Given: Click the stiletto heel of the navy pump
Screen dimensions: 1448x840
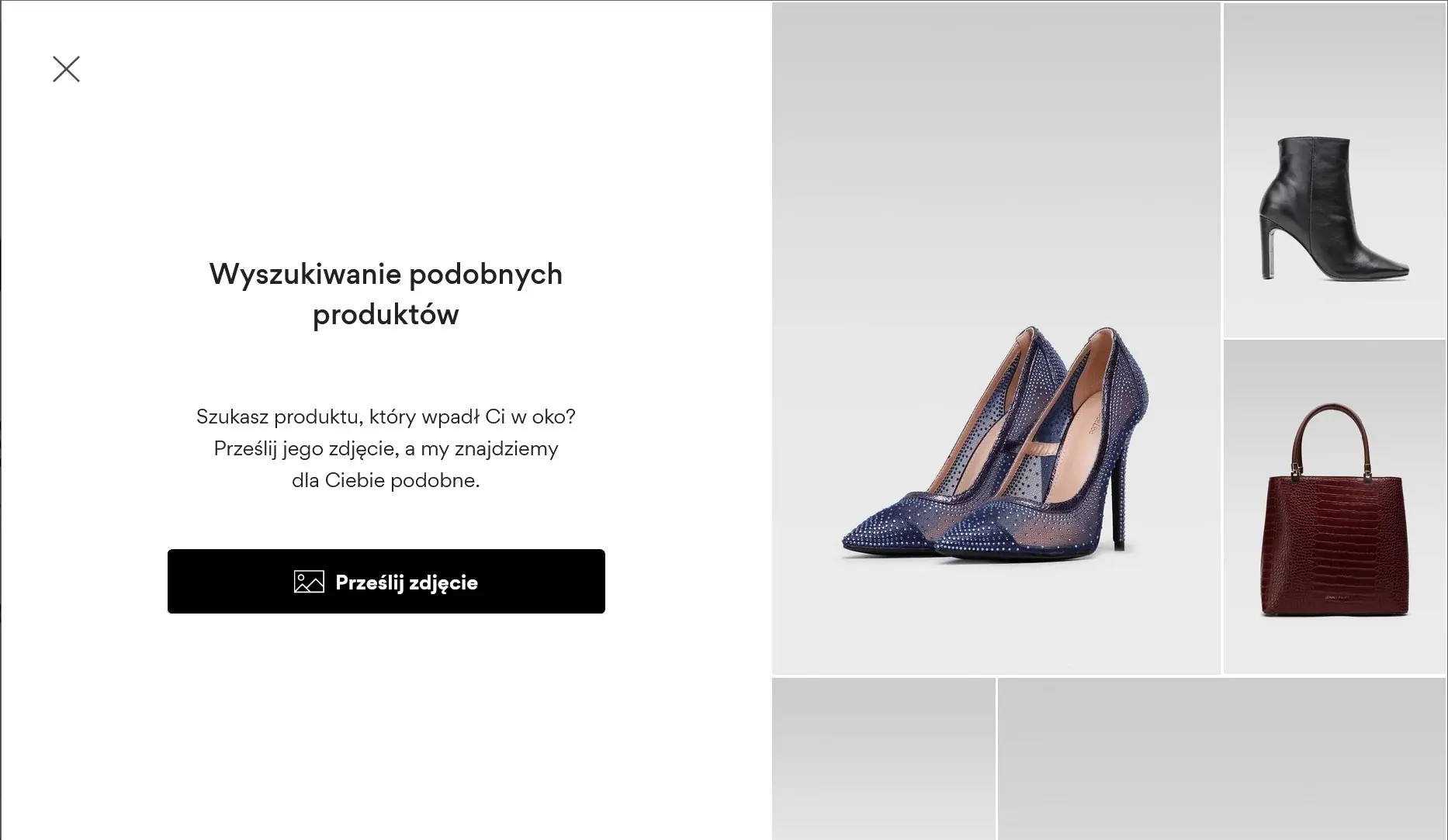Looking at the screenshot, I should click(1118, 504).
